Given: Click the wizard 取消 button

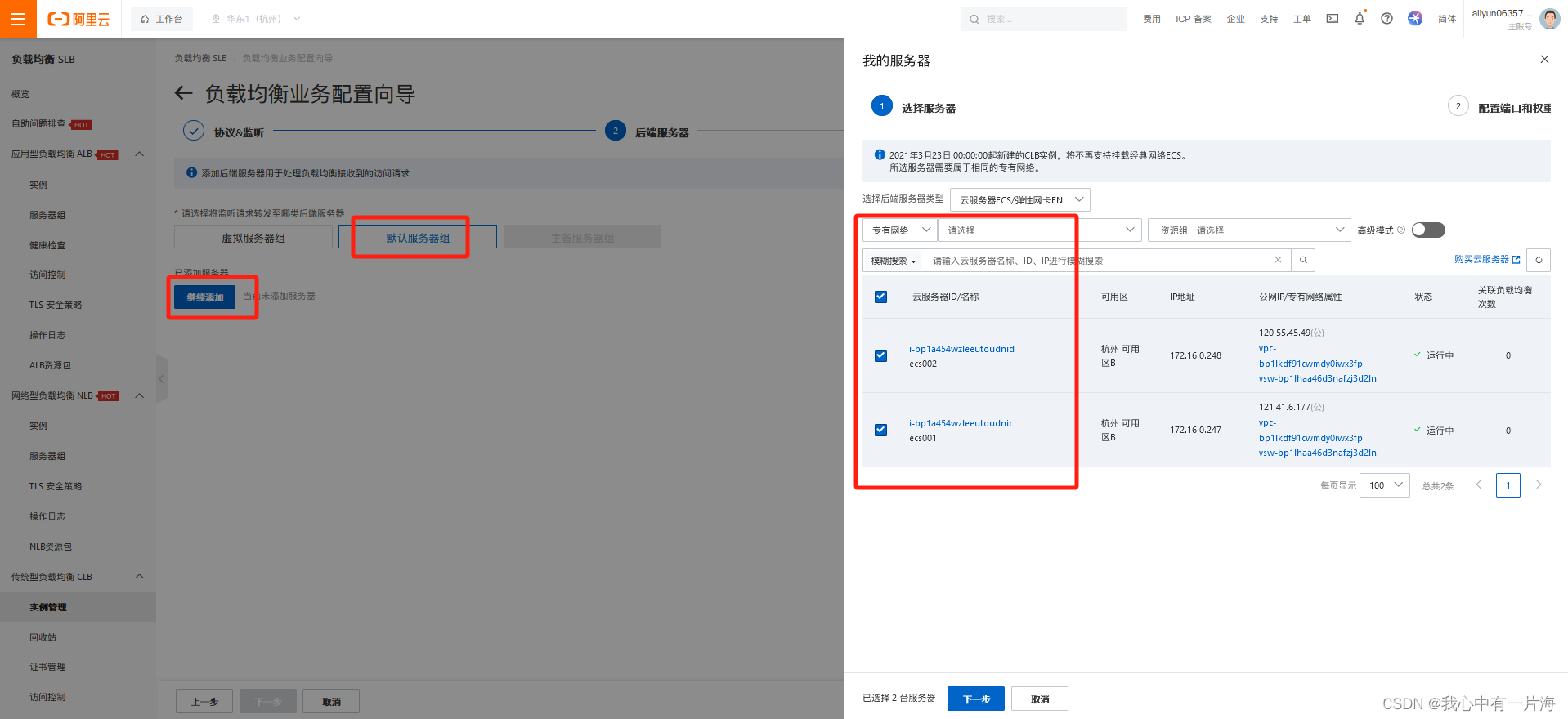Looking at the screenshot, I should tap(331, 701).
